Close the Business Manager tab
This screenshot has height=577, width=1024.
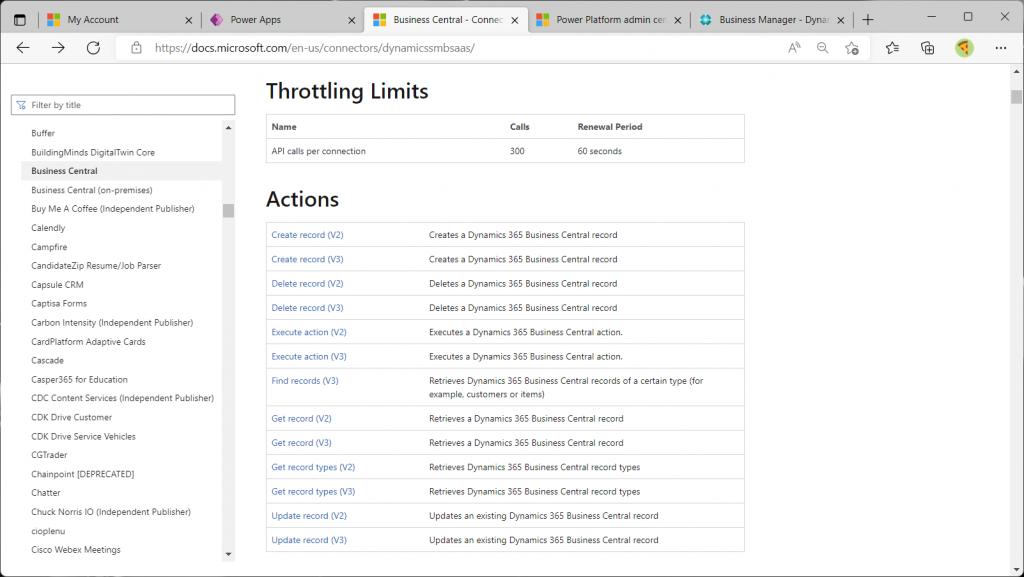(840, 20)
